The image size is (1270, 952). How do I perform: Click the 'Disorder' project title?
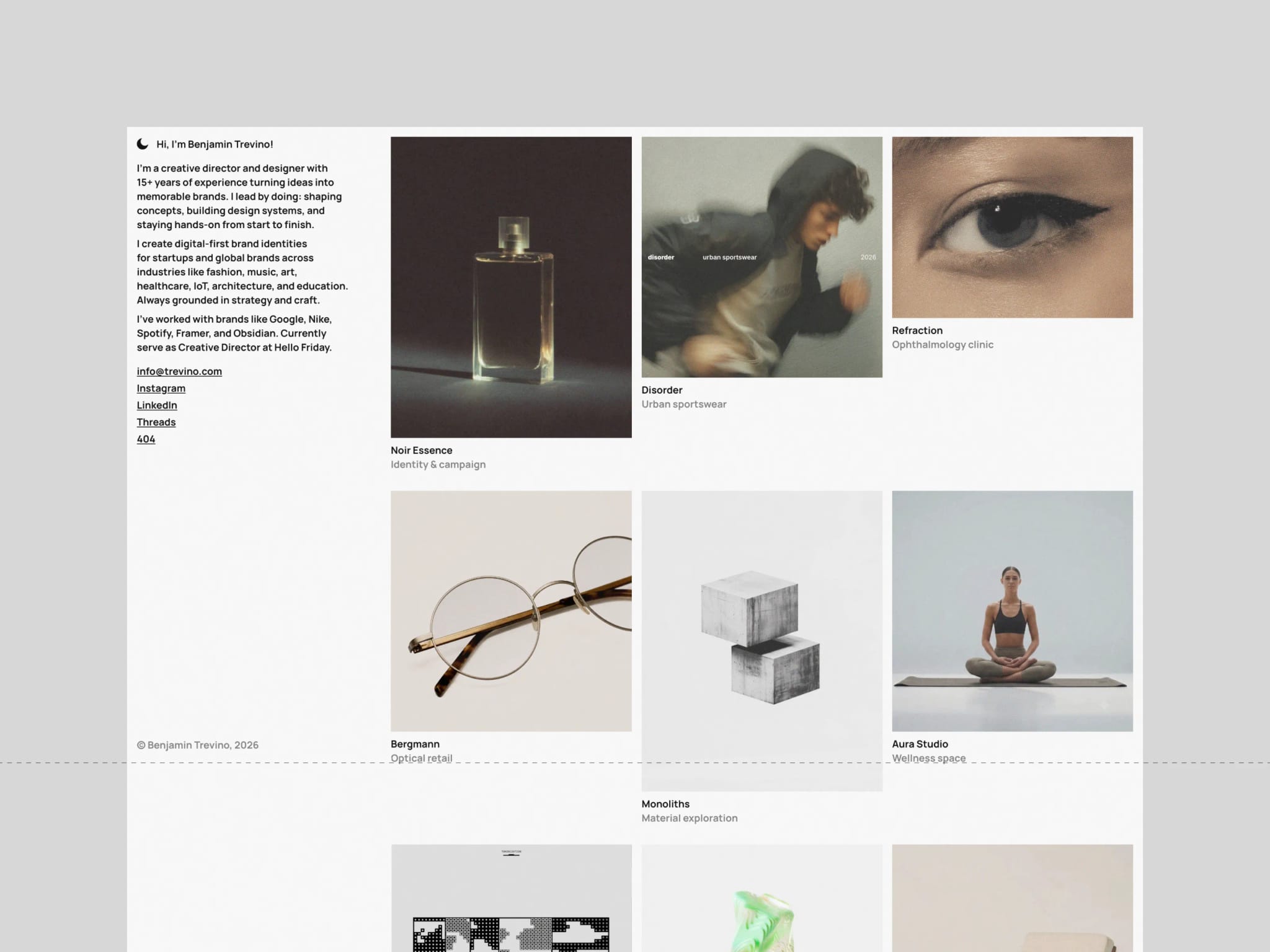(662, 390)
